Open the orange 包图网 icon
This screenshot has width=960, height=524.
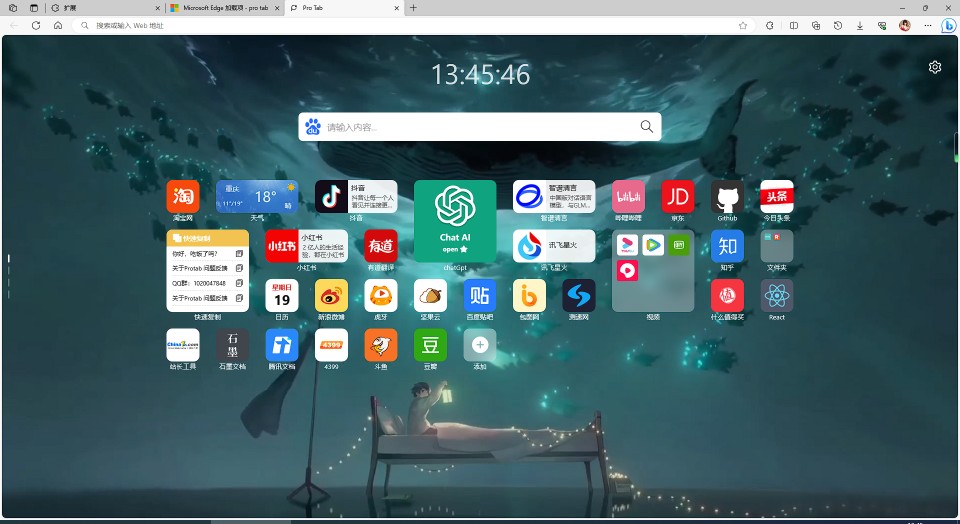tap(529, 296)
